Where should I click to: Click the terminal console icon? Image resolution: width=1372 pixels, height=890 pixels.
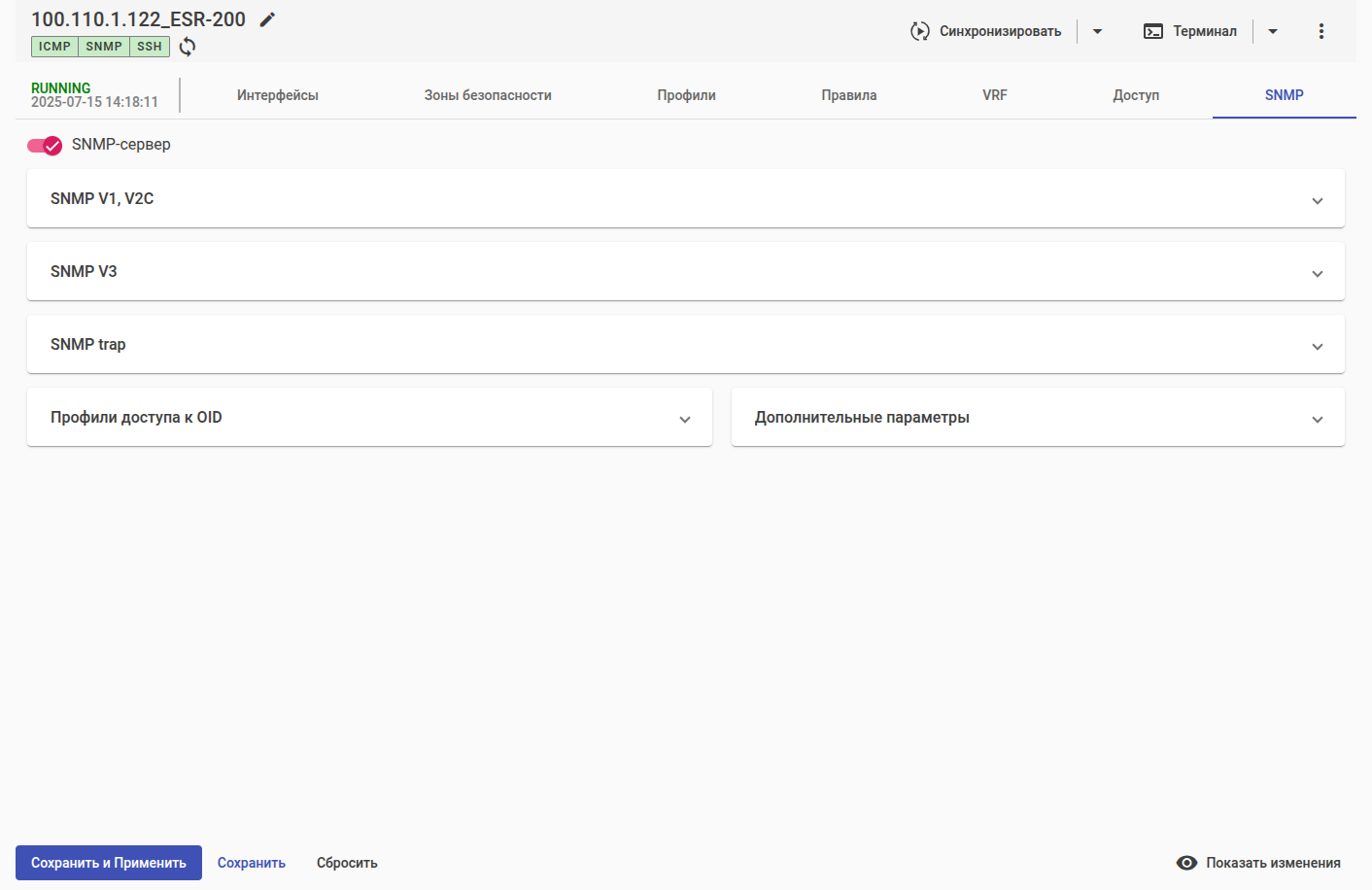[1153, 31]
